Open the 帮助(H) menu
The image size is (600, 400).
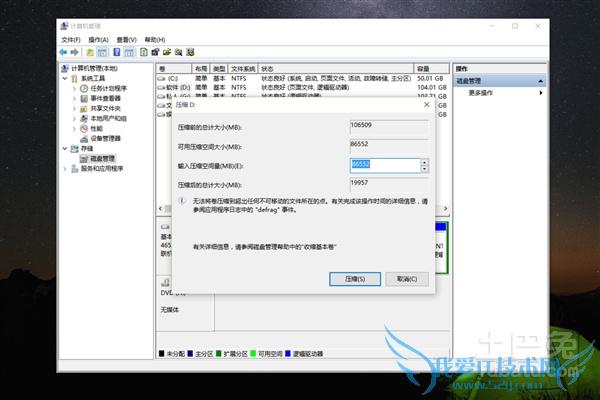155,40
